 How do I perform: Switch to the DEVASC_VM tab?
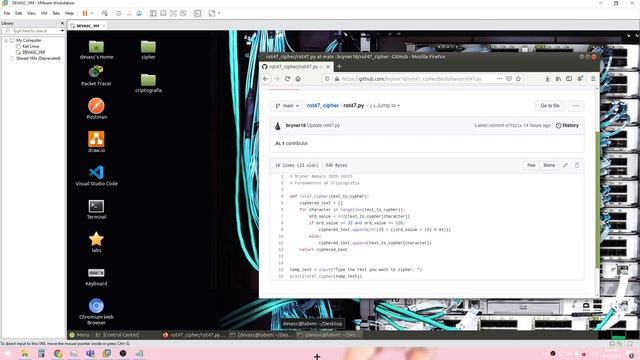click(87, 26)
